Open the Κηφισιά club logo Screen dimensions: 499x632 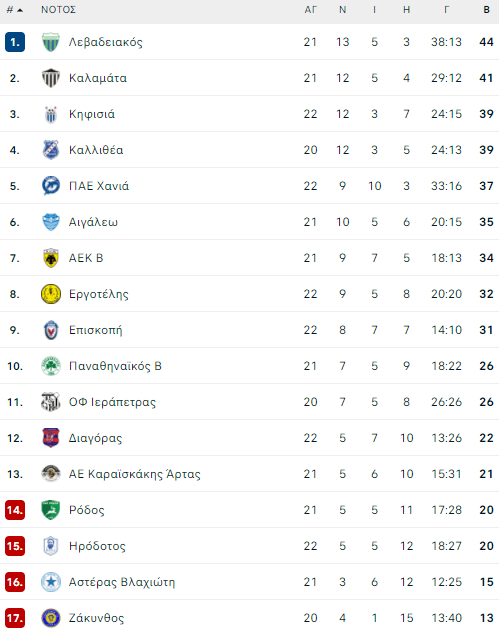coord(51,114)
